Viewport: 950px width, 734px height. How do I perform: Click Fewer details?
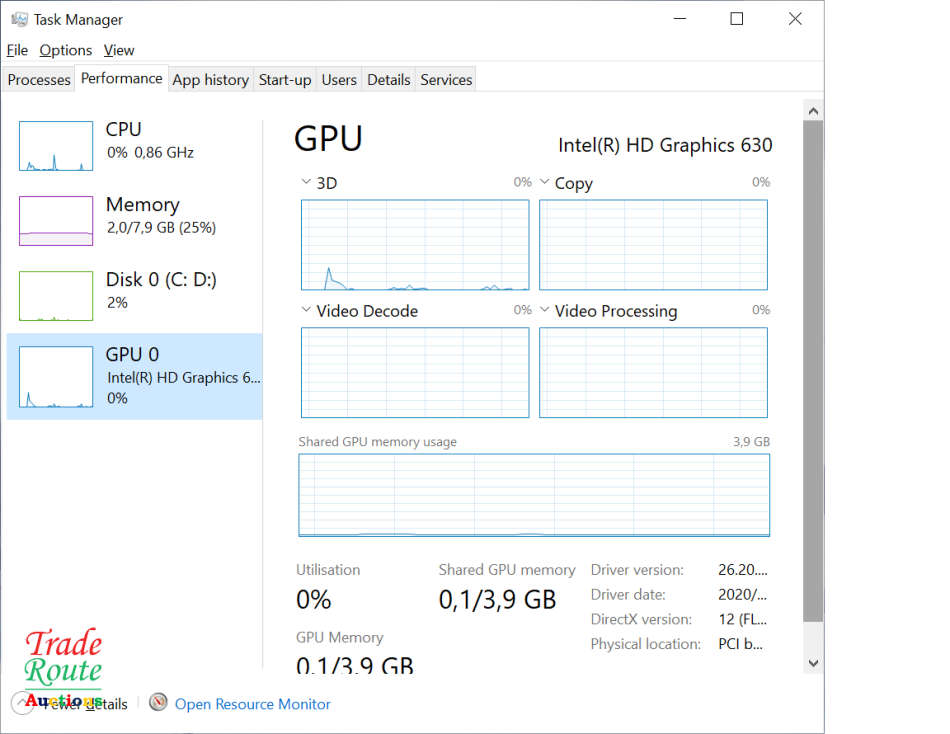[85, 703]
